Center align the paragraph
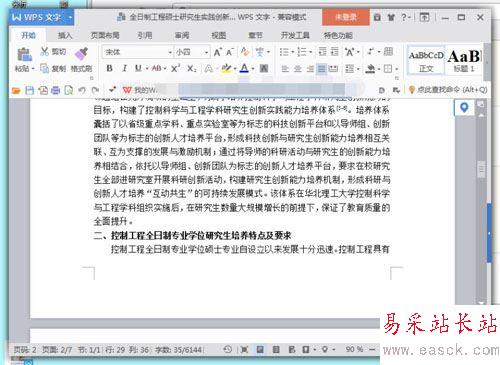This screenshot has height=365, width=500. pyautogui.click(x=297, y=69)
